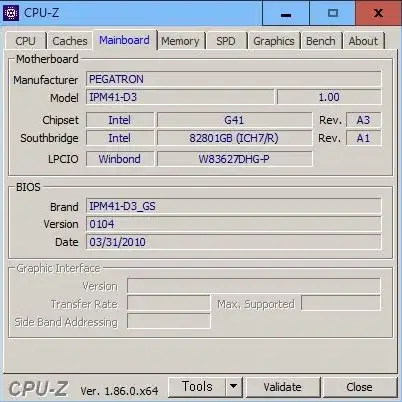402x402 pixels.
Task: Click the southbridge revision A1 value
Action: pyautogui.click(x=363, y=138)
